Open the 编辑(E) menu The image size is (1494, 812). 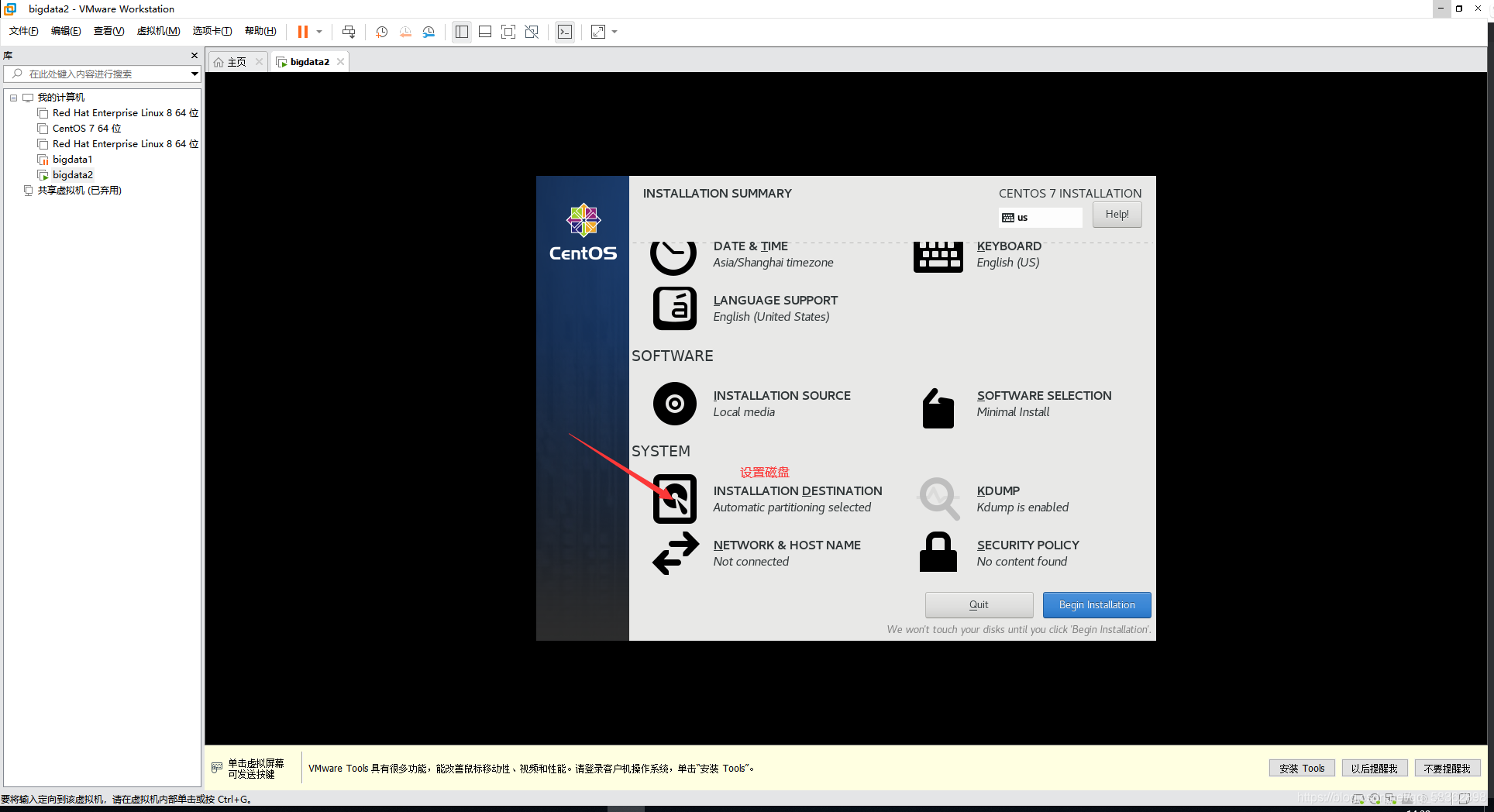tap(66, 31)
